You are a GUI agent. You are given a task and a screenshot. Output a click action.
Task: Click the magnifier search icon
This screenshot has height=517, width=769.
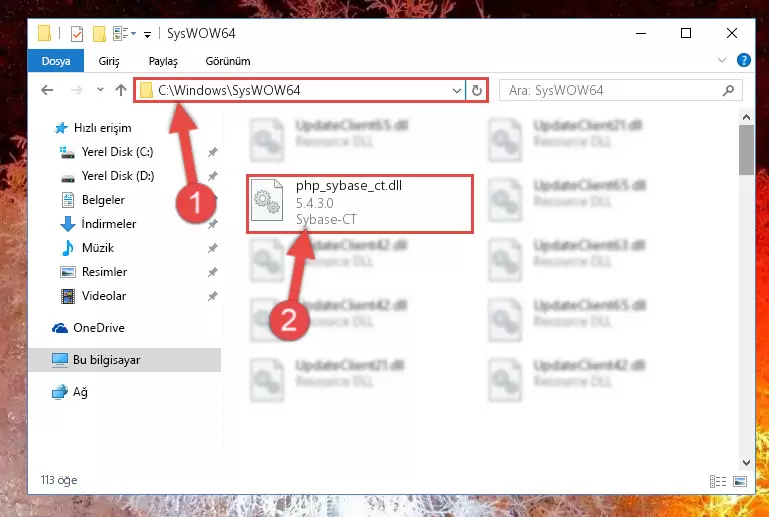tap(728, 90)
